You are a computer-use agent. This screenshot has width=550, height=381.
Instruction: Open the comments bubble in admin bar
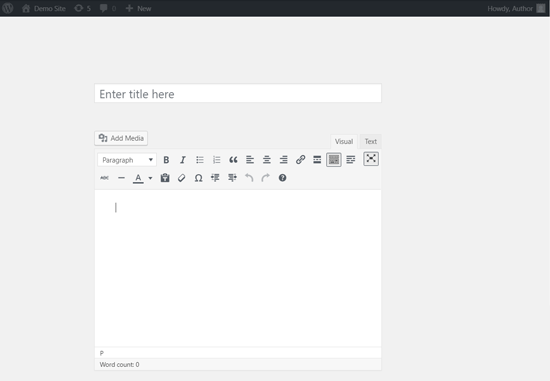pos(108,8)
